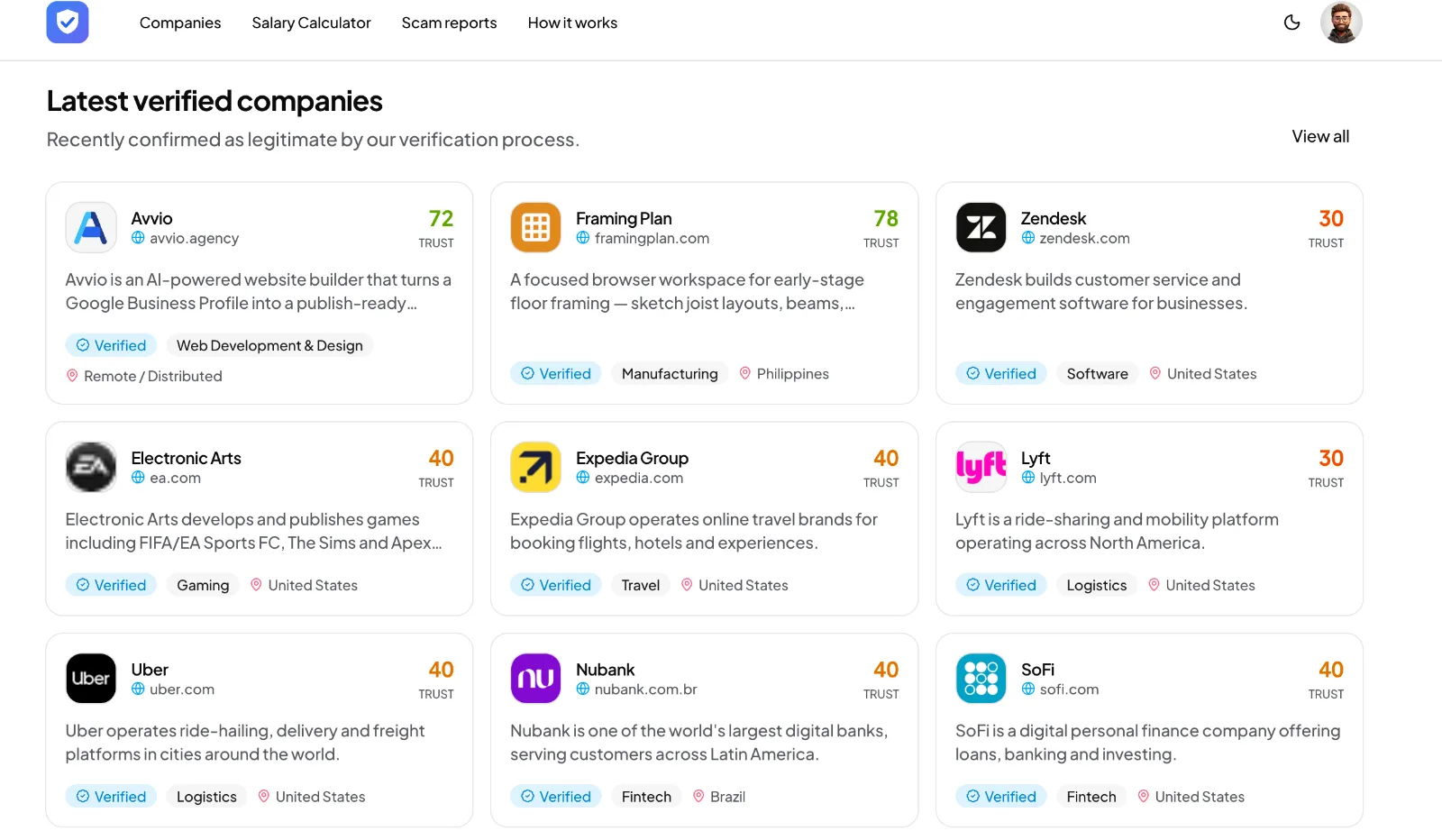This screenshot has width=1442, height=840.
Task: Click the blue shield site logo
Action: tap(68, 23)
